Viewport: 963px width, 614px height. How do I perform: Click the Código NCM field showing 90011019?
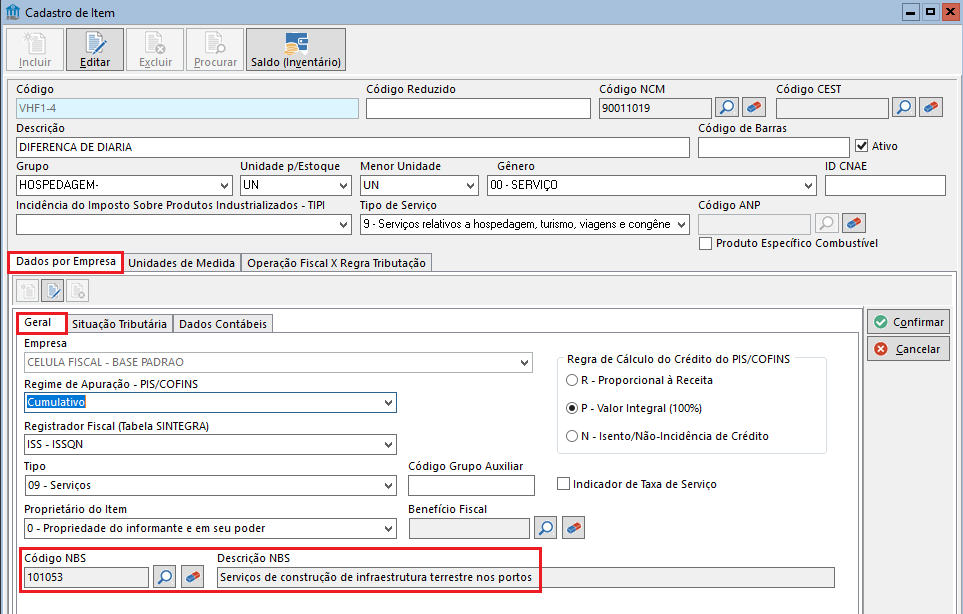pyautogui.click(x=655, y=108)
